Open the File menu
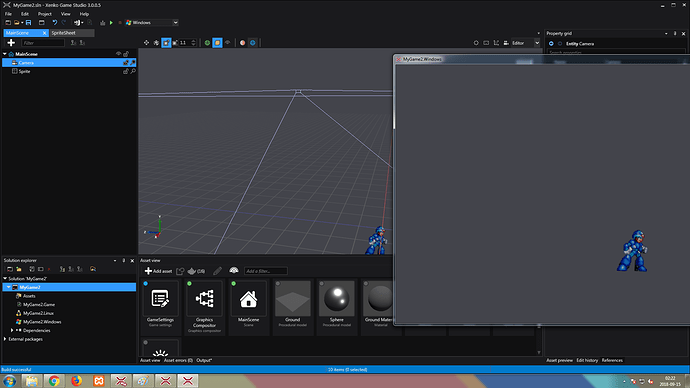690x388 pixels. tap(8, 14)
